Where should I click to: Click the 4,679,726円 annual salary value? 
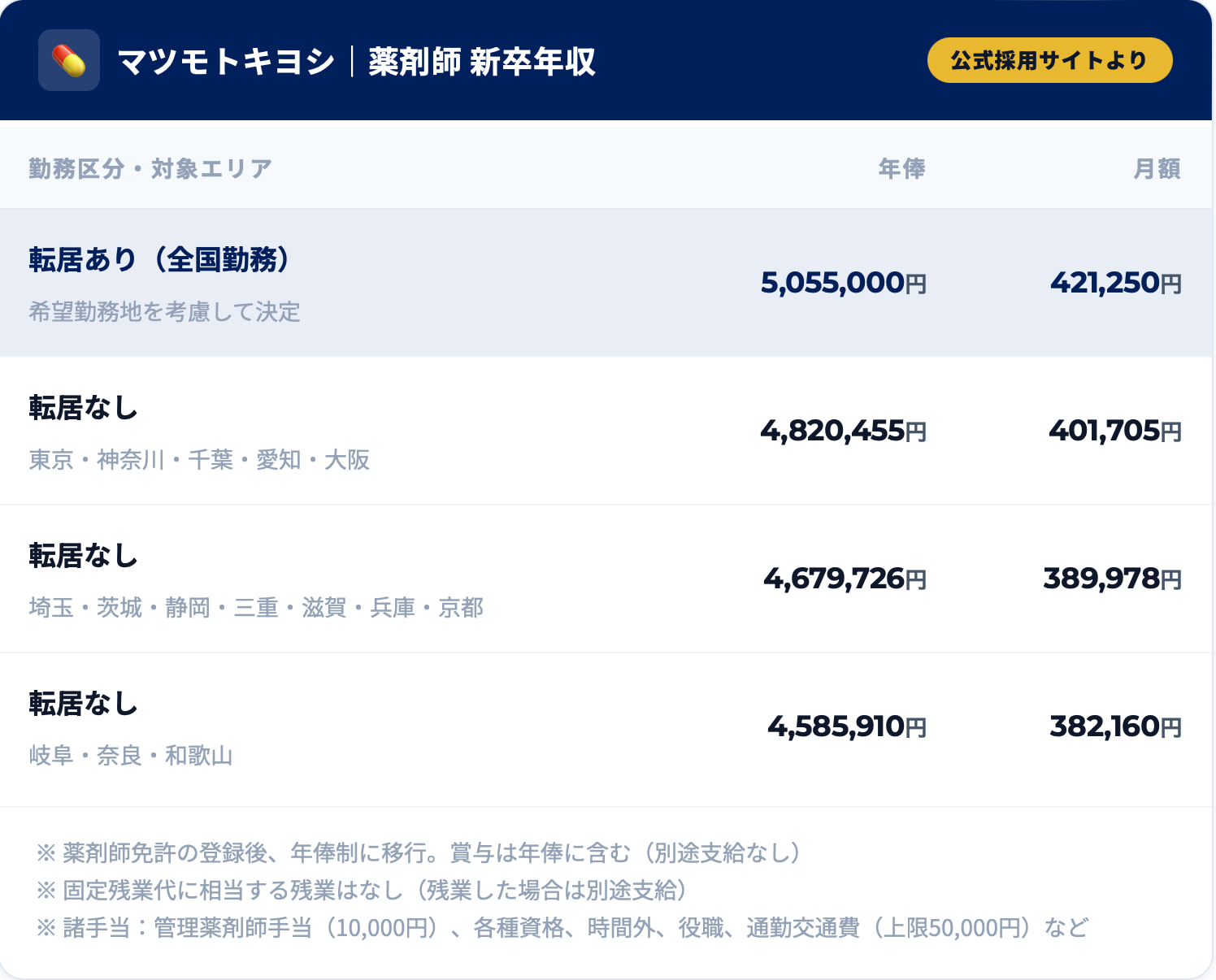coord(845,579)
